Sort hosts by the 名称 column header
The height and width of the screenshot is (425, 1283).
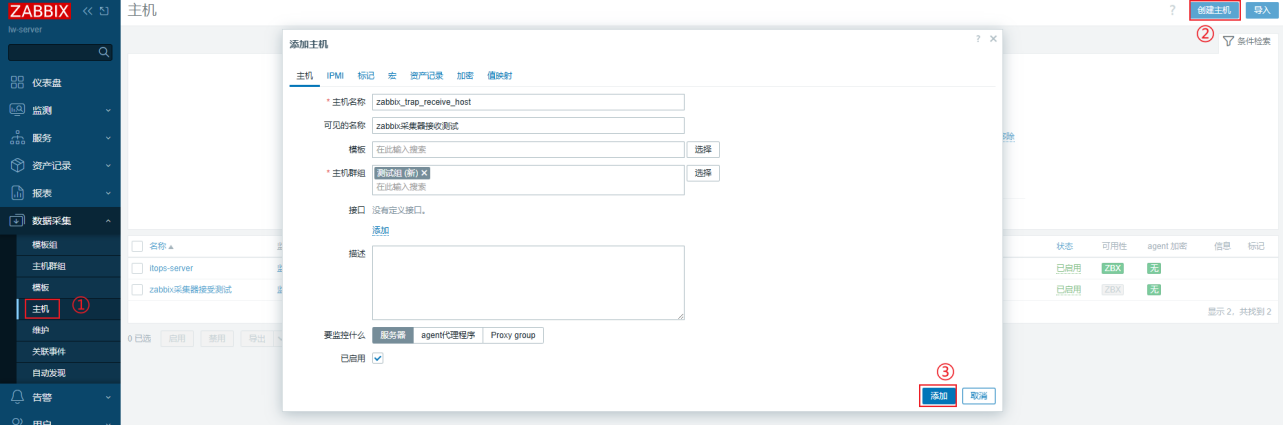[161, 246]
